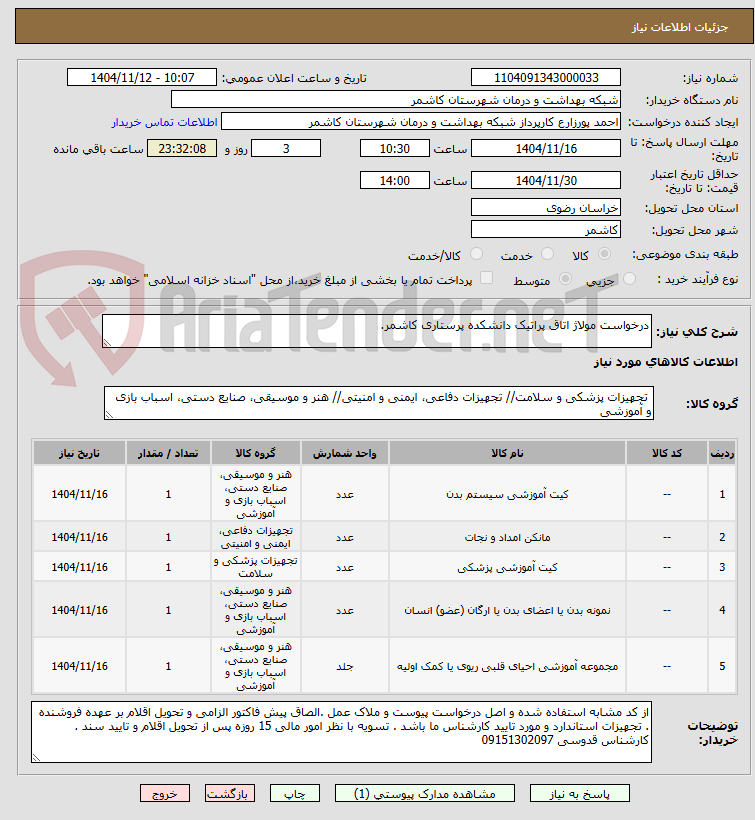Click the validity time 14:00 field
Viewport: 755px width, 820px height.
pos(395,180)
